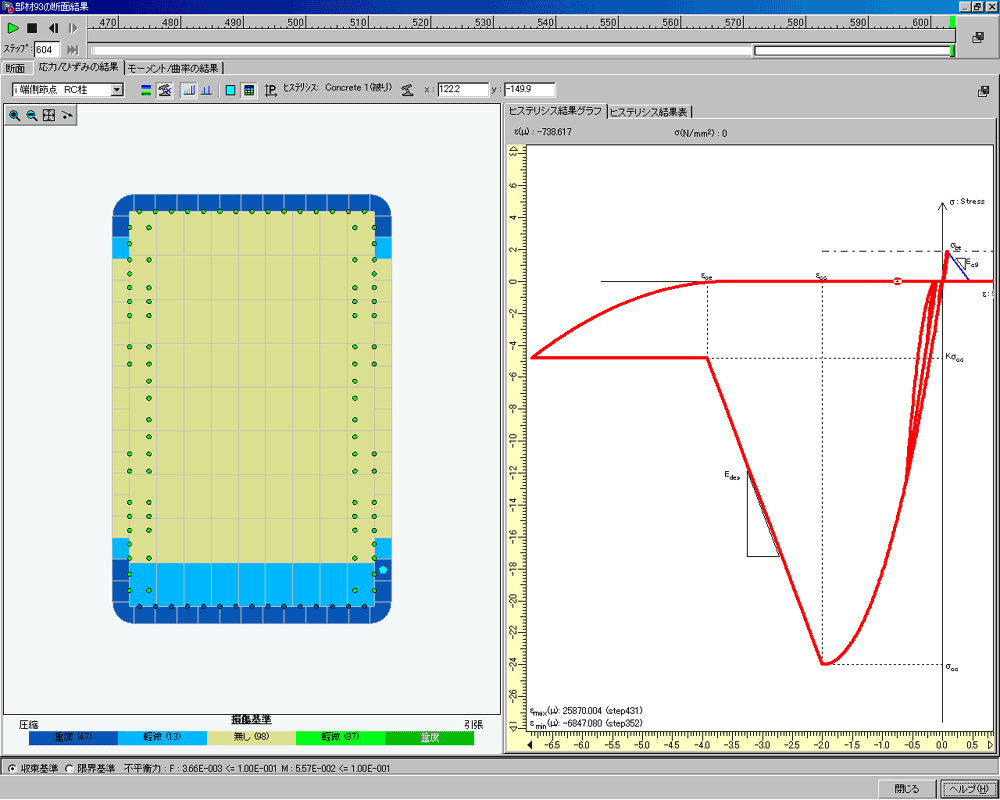Toggle the cyan square display icon

click(x=231, y=90)
